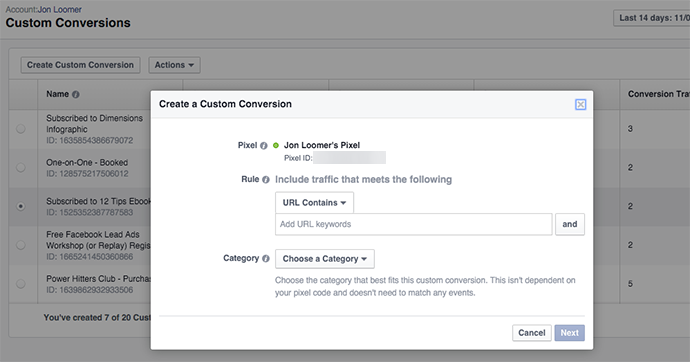Click ID 1635854386679072 text
The width and height of the screenshot is (690, 362).
click(90, 141)
